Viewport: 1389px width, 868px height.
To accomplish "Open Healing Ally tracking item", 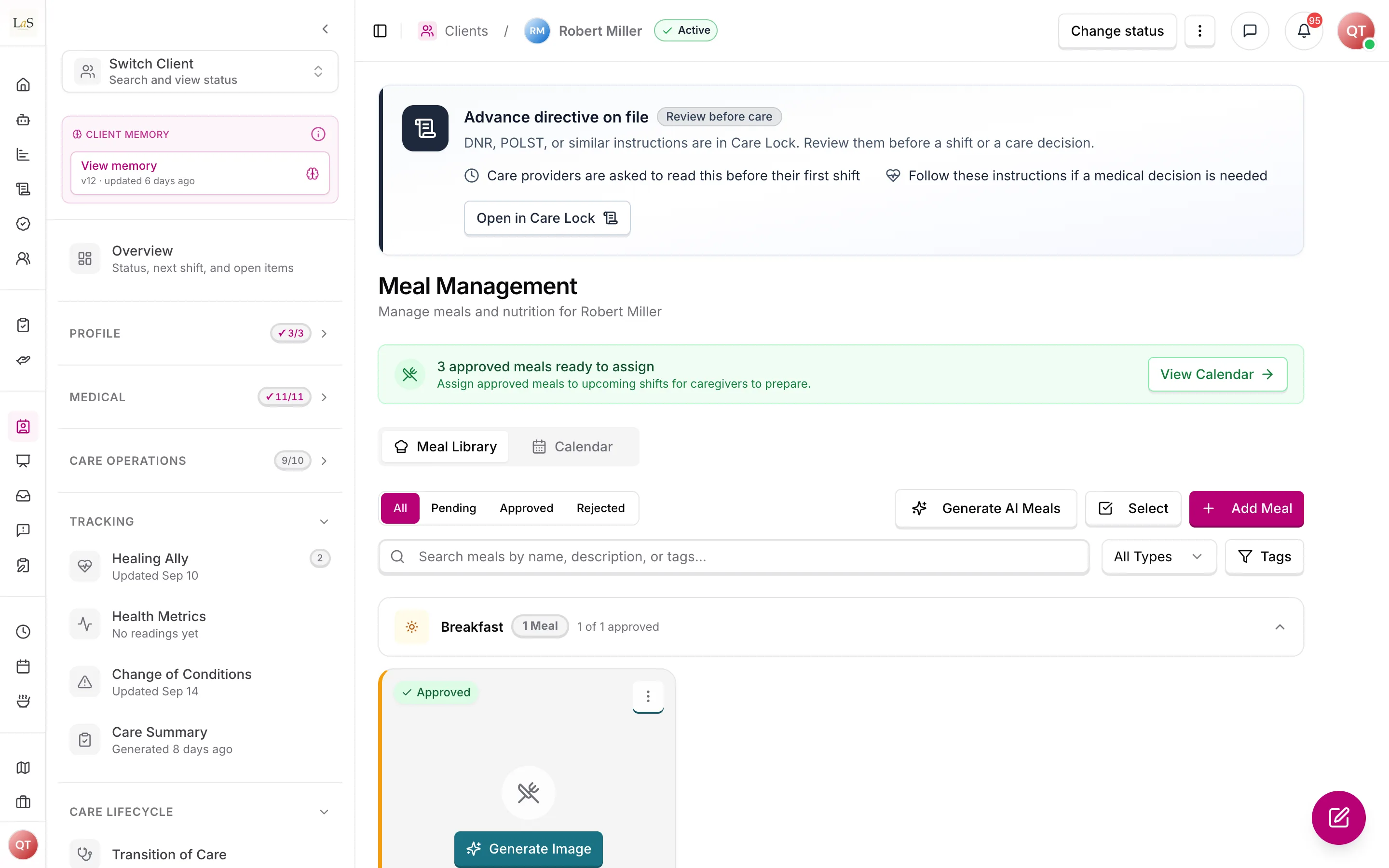I will 200,566.
